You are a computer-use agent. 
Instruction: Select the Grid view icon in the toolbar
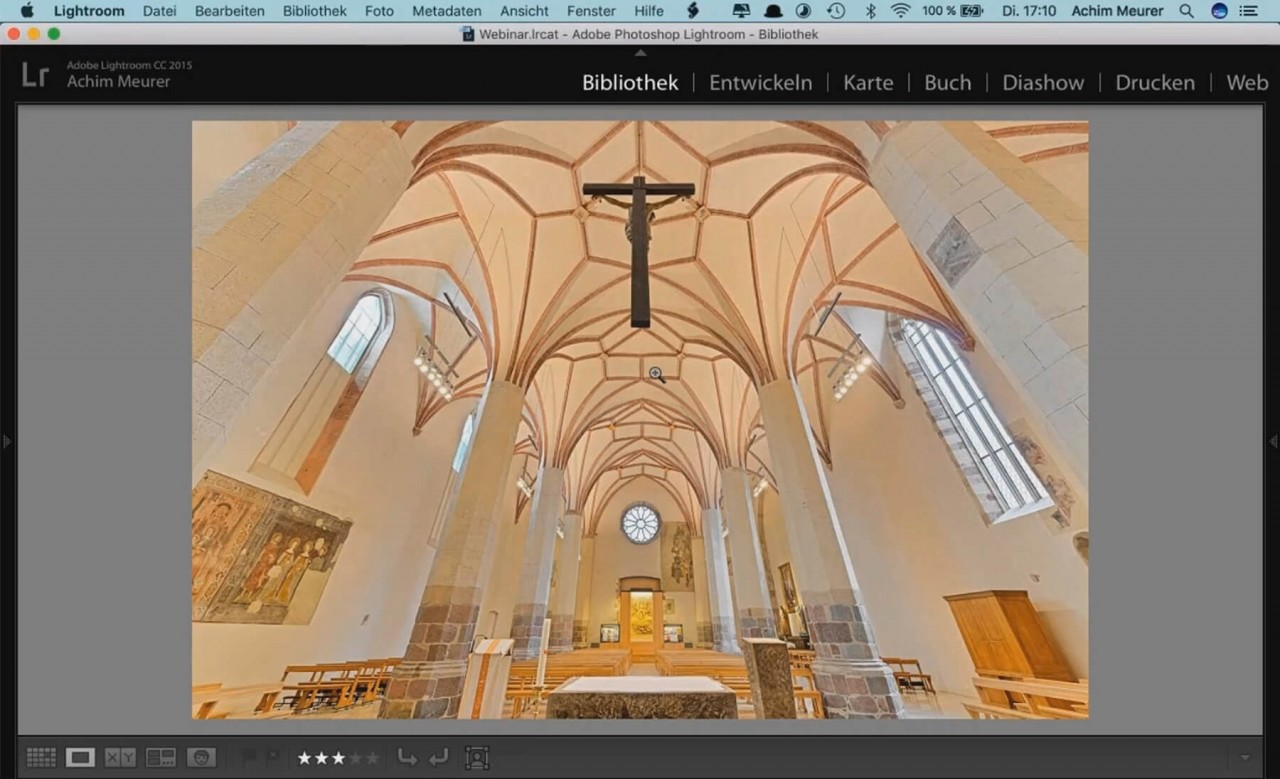pyautogui.click(x=40, y=757)
